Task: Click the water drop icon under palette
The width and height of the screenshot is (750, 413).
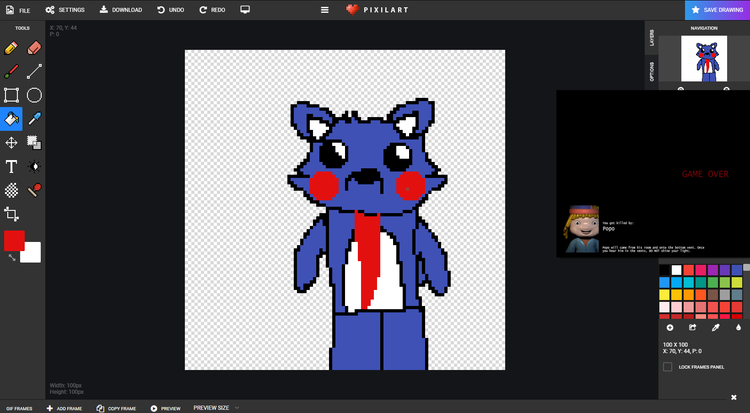Action: 738,327
